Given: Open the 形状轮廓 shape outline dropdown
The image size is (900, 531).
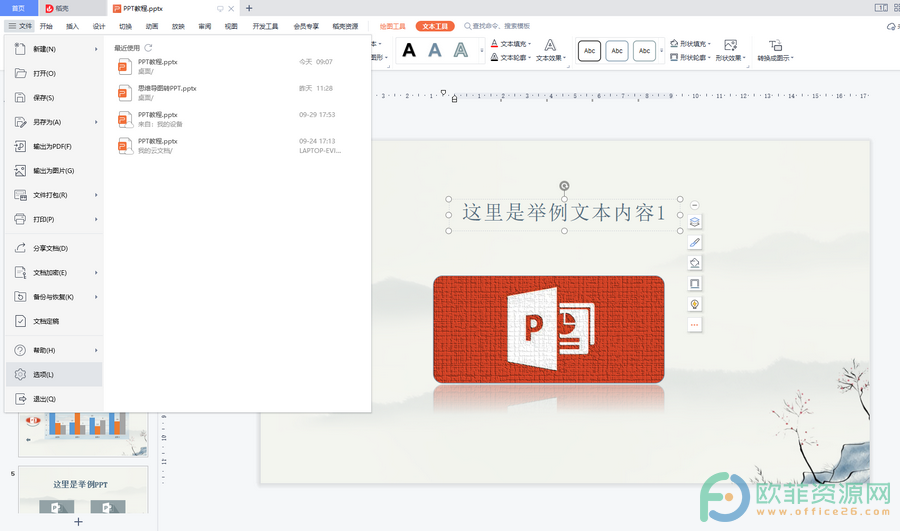Looking at the screenshot, I should tap(690, 57).
